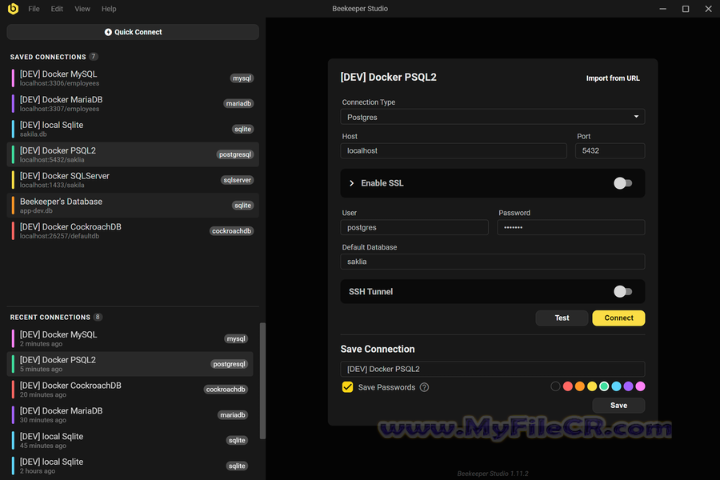Click the Password input field
720x480 pixels.
pos(571,227)
